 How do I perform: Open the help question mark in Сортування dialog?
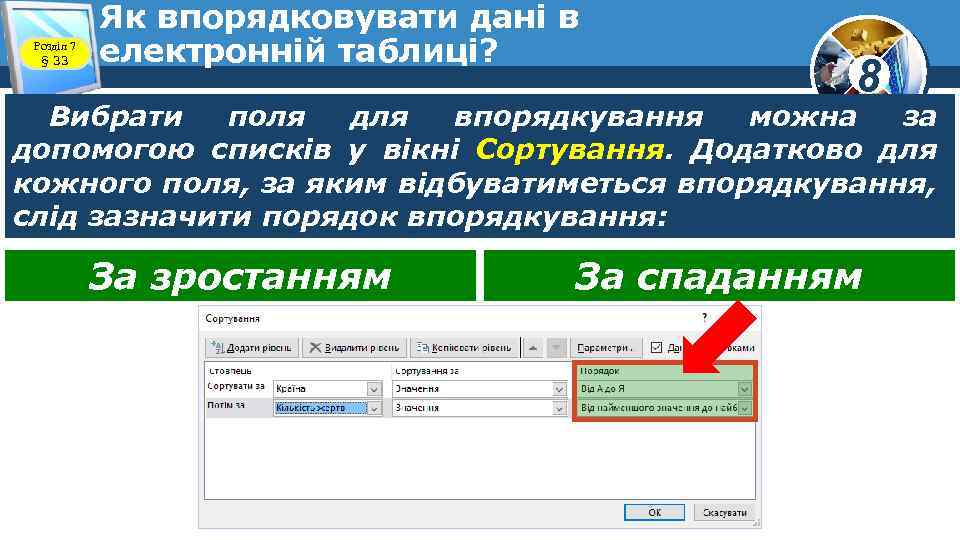(705, 317)
